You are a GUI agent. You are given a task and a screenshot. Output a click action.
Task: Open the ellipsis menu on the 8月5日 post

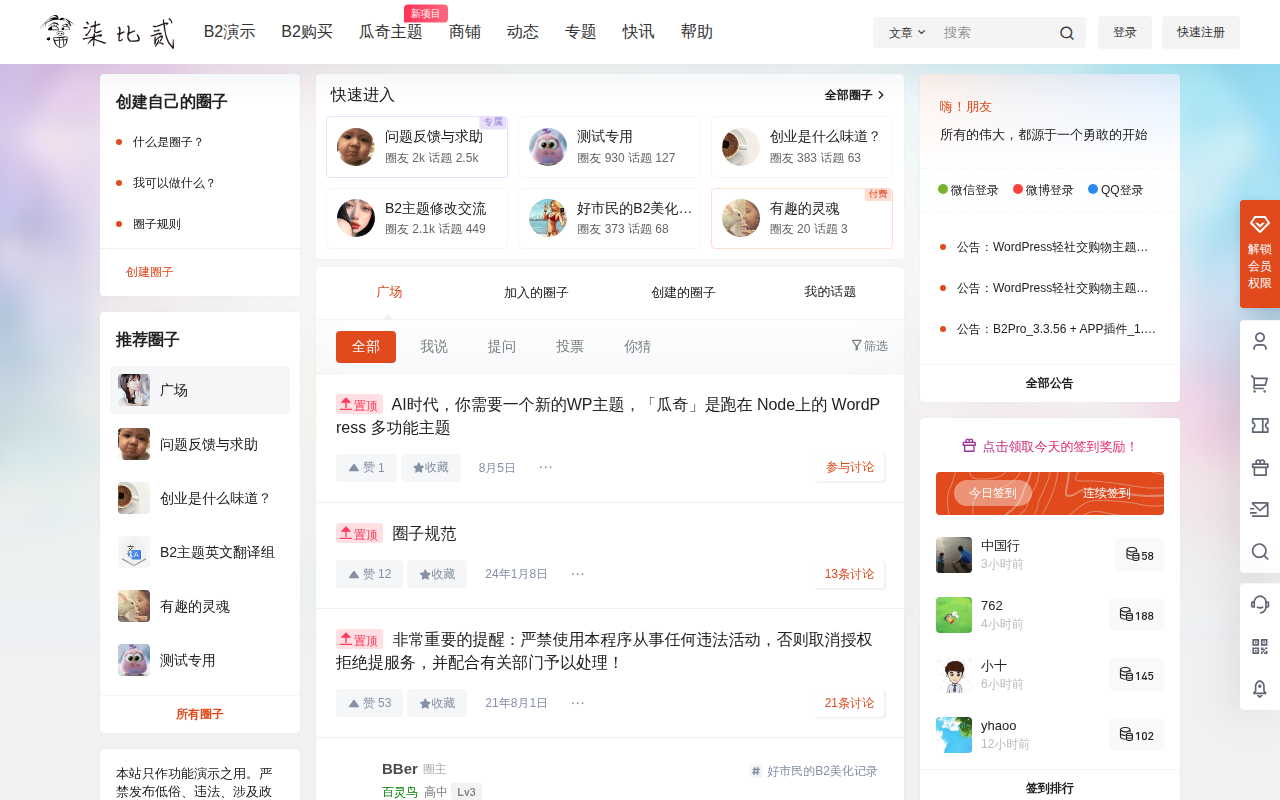coord(545,467)
